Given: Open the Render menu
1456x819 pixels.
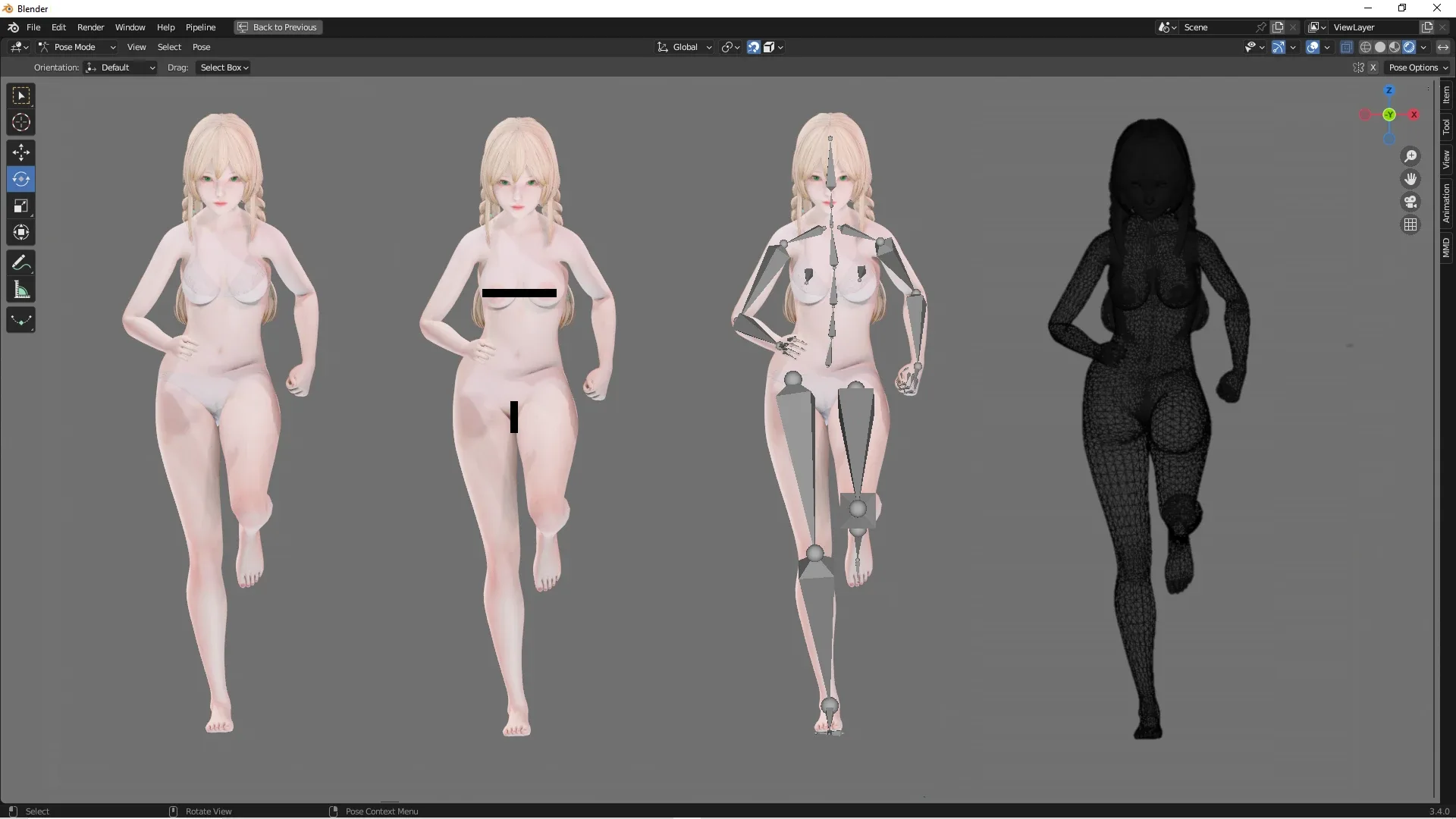Looking at the screenshot, I should coord(90,27).
